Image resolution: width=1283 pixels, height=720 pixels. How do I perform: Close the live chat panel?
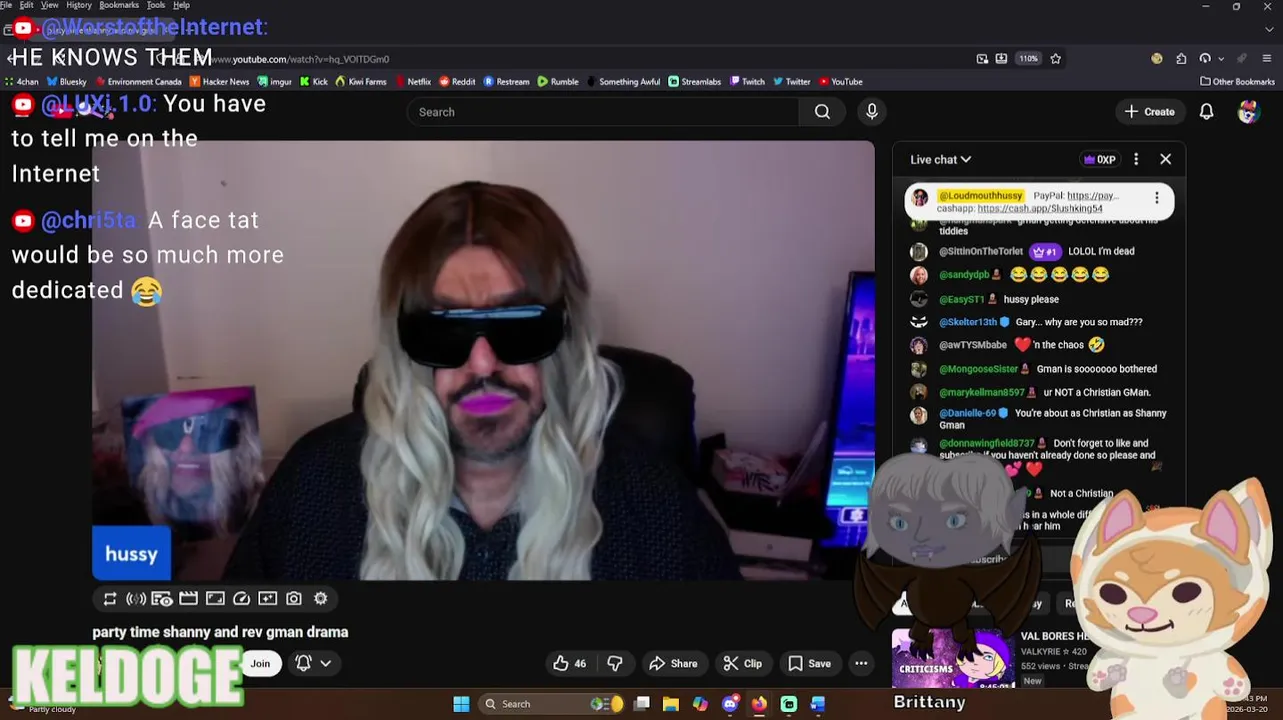pyautogui.click(x=1165, y=159)
